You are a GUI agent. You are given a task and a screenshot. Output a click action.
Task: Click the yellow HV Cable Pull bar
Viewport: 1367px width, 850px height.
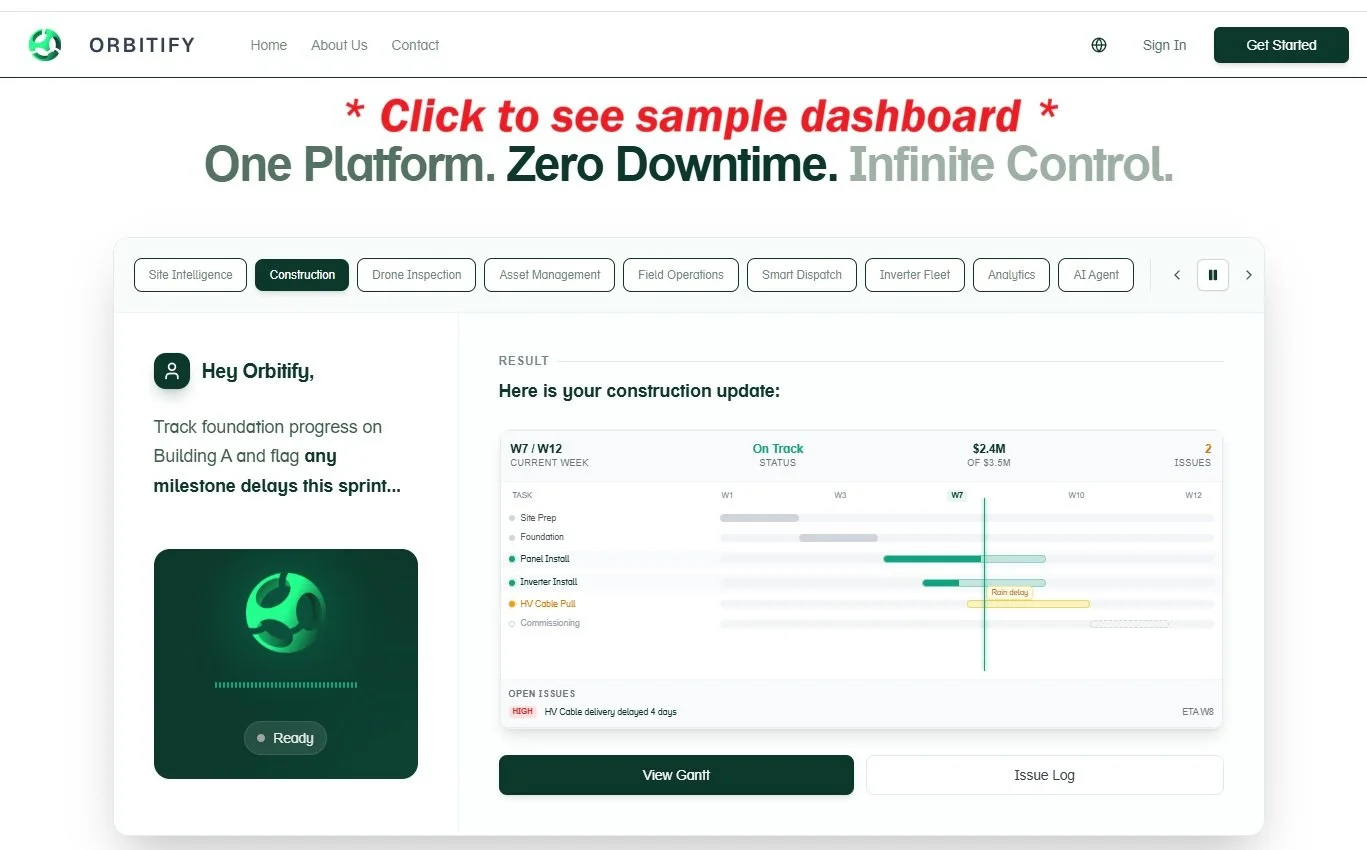pyautogui.click(x=1028, y=604)
